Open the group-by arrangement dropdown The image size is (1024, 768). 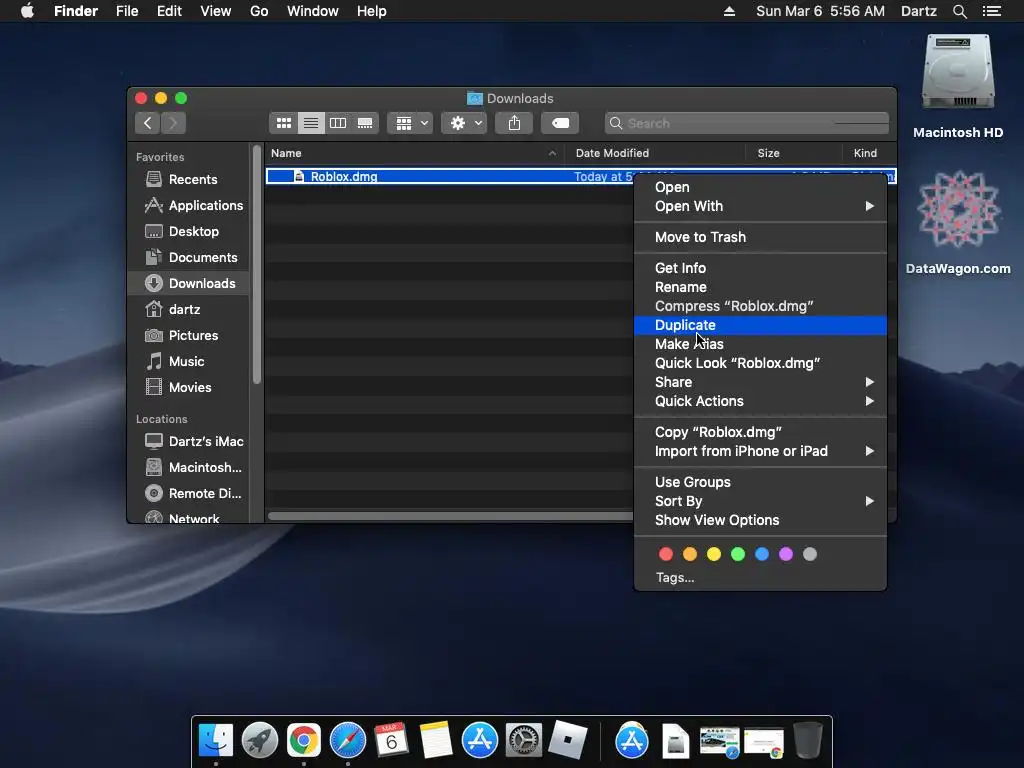pos(410,123)
